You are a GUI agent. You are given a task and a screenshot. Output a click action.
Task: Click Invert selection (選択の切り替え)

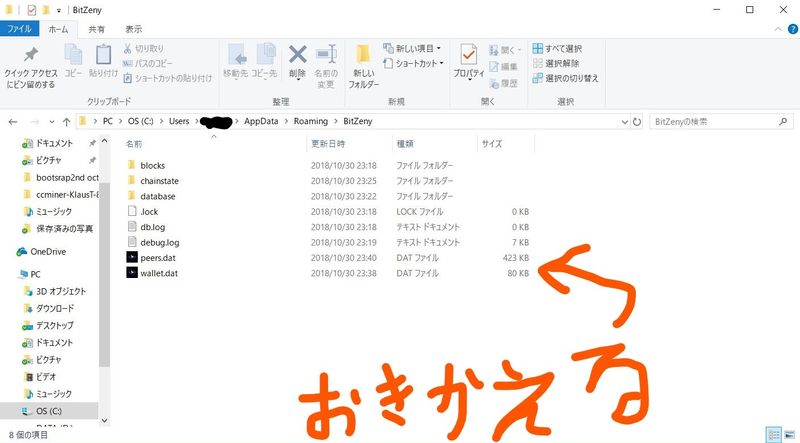pyautogui.click(x=565, y=78)
